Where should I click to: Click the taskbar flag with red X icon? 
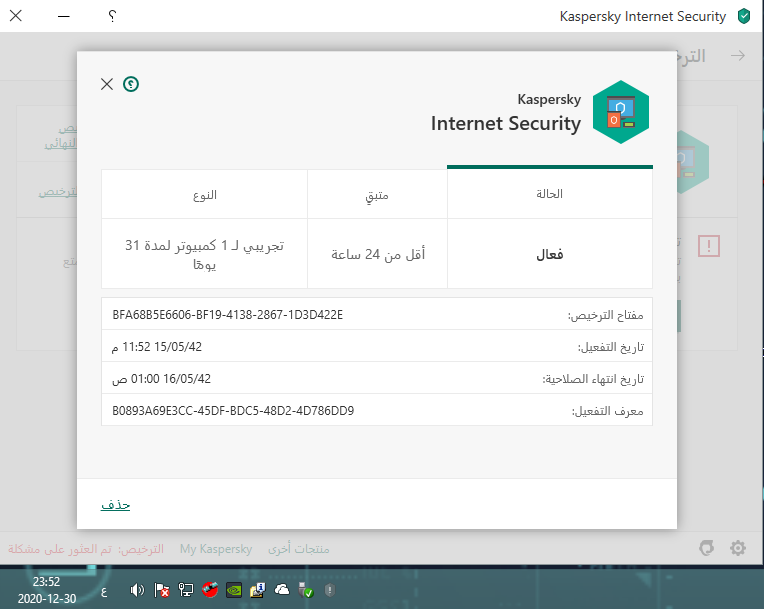pos(161,590)
